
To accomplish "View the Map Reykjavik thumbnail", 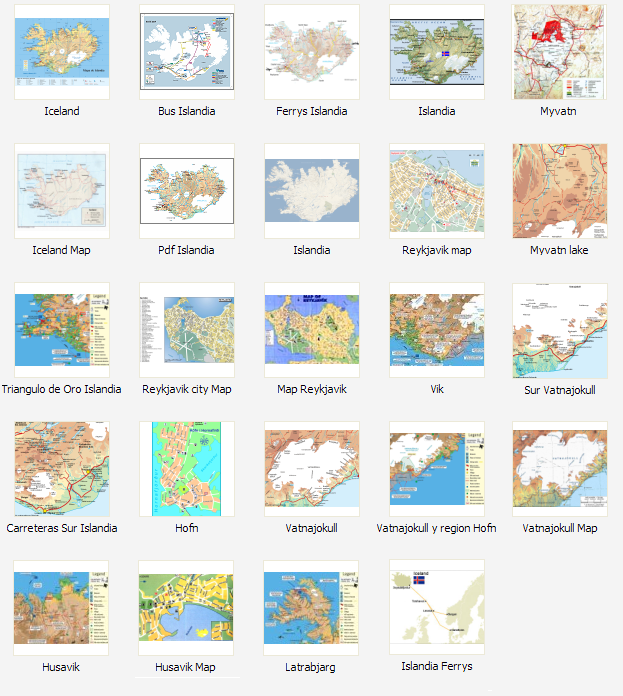I will tap(312, 329).
